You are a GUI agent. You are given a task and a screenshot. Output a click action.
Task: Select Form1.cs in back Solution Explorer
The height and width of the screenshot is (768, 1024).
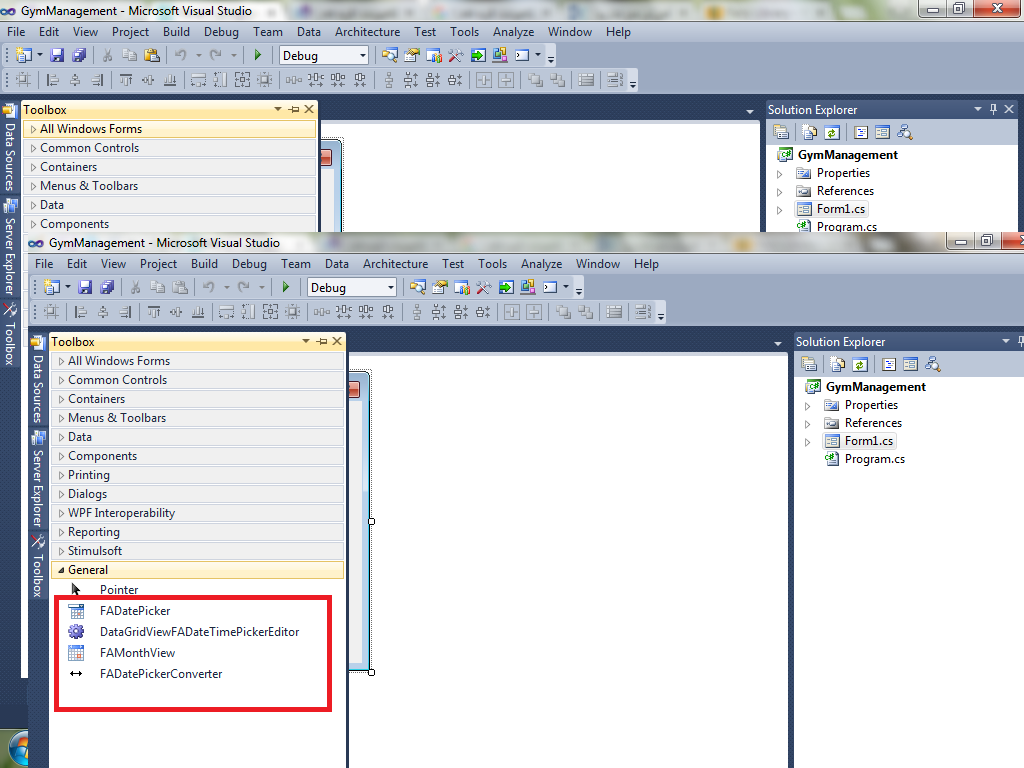[x=840, y=209]
